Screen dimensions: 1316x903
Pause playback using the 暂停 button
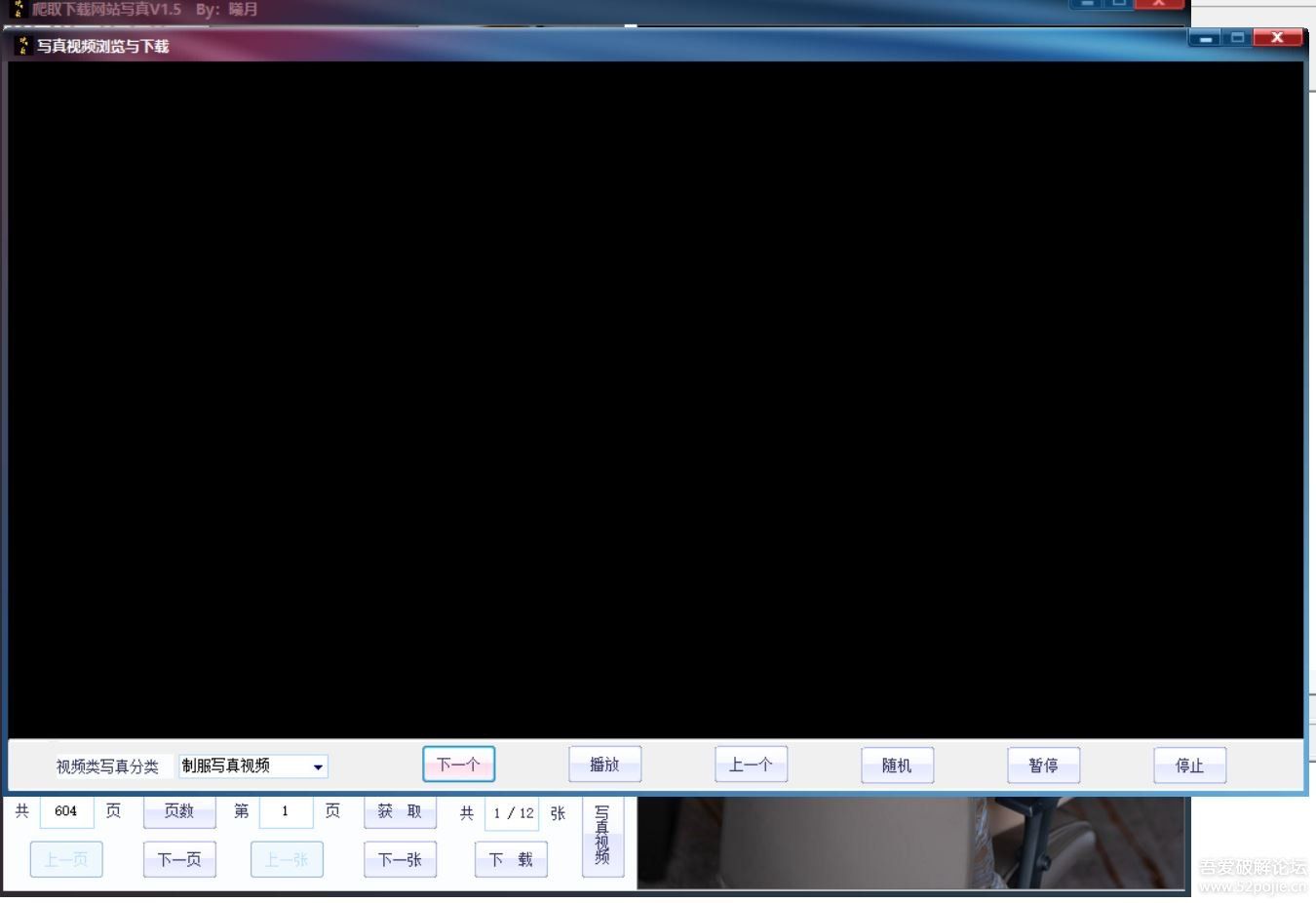pyautogui.click(x=1043, y=766)
